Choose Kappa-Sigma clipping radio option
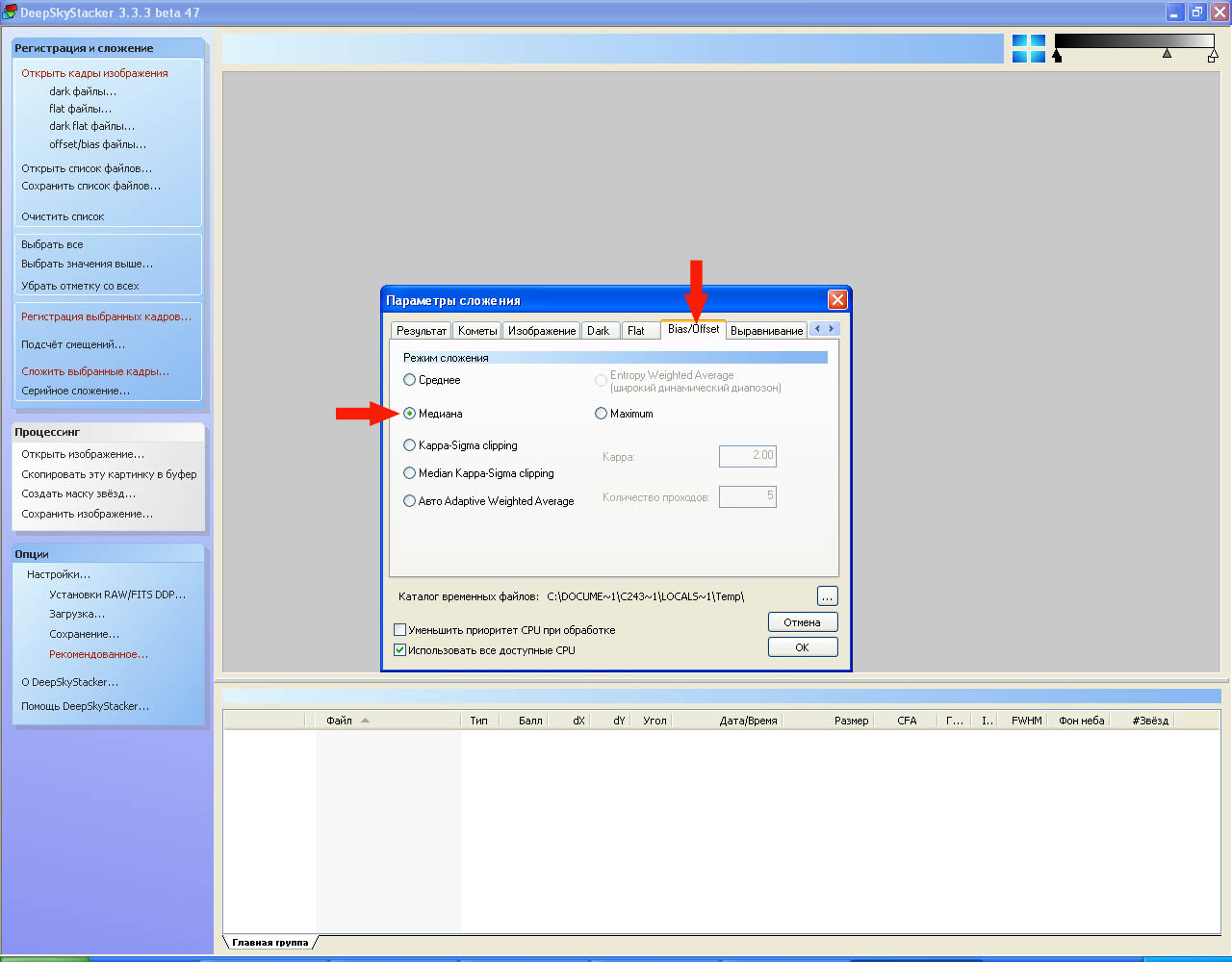The width and height of the screenshot is (1232, 962). coord(410,445)
